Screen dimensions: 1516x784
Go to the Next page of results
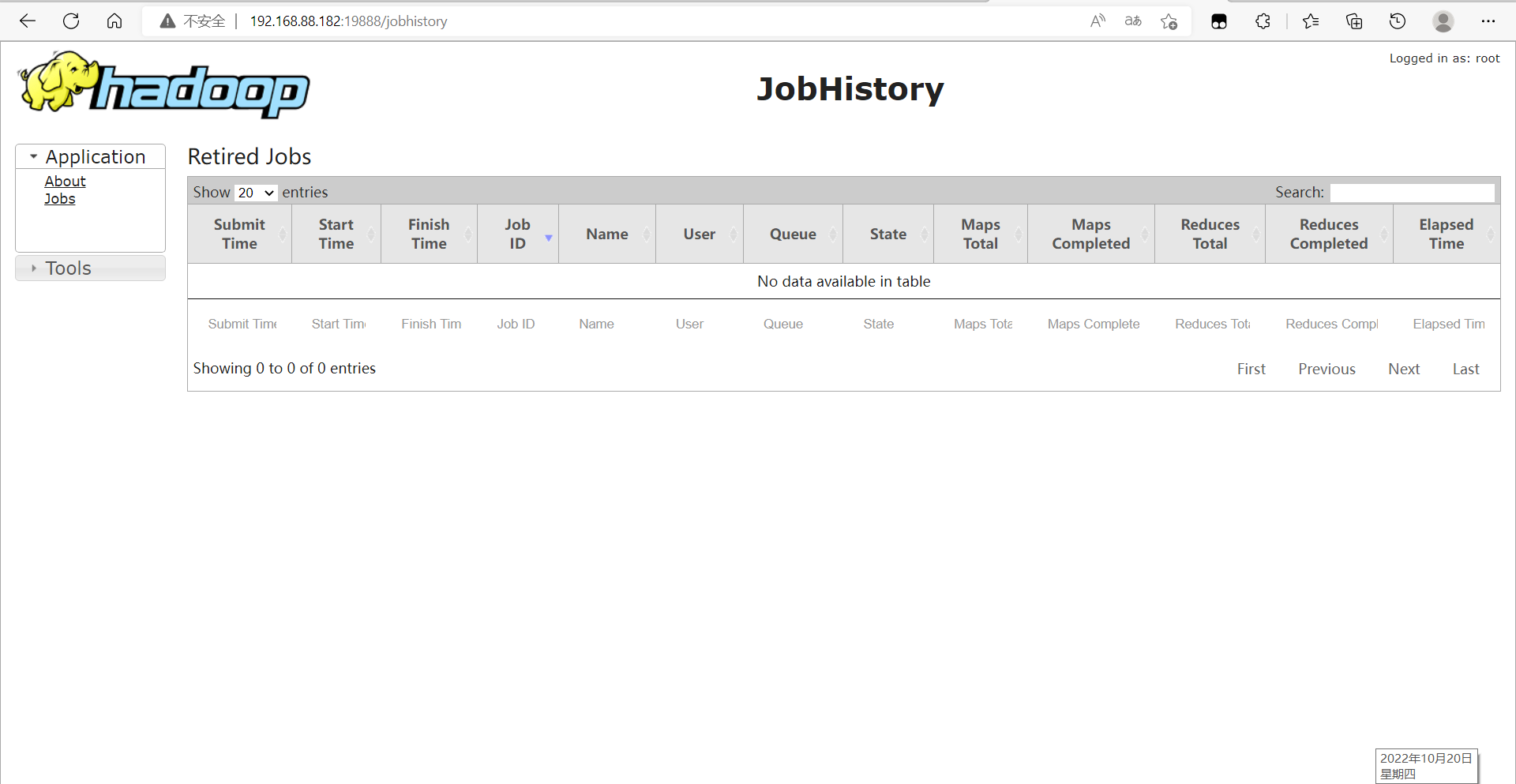point(1404,369)
